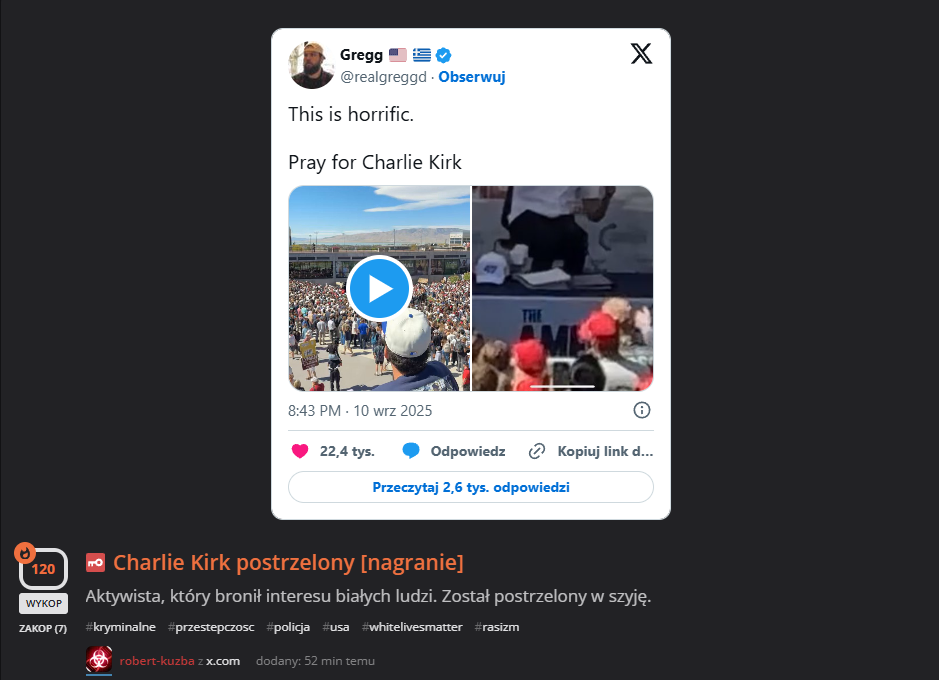The image size is (939, 680).
Task: Open "Przeczytaj 2,6 tys. odpowiedzi" button
Action: pyautogui.click(x=470, y=487)
